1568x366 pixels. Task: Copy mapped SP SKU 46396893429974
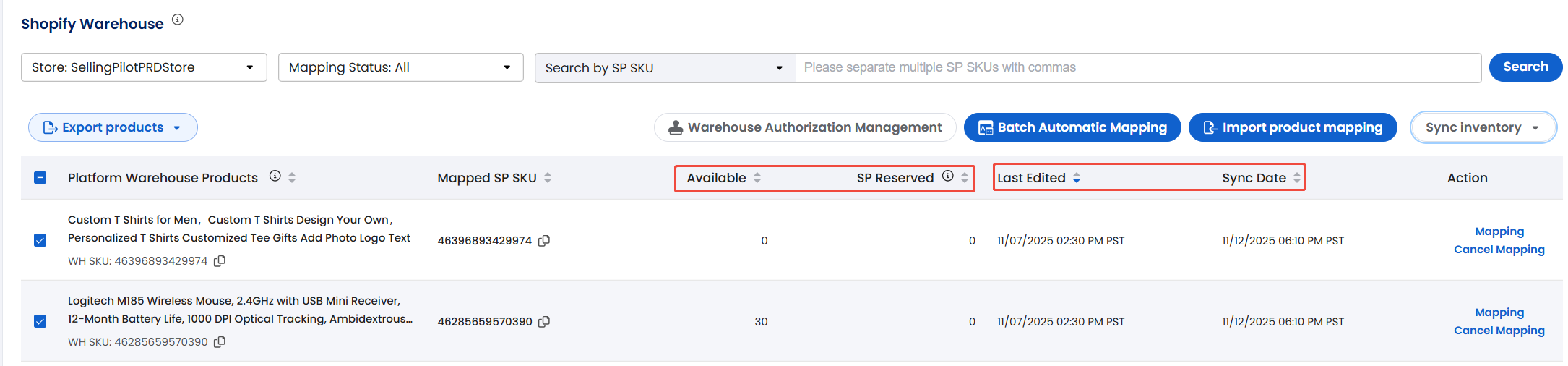click(545, 240)
